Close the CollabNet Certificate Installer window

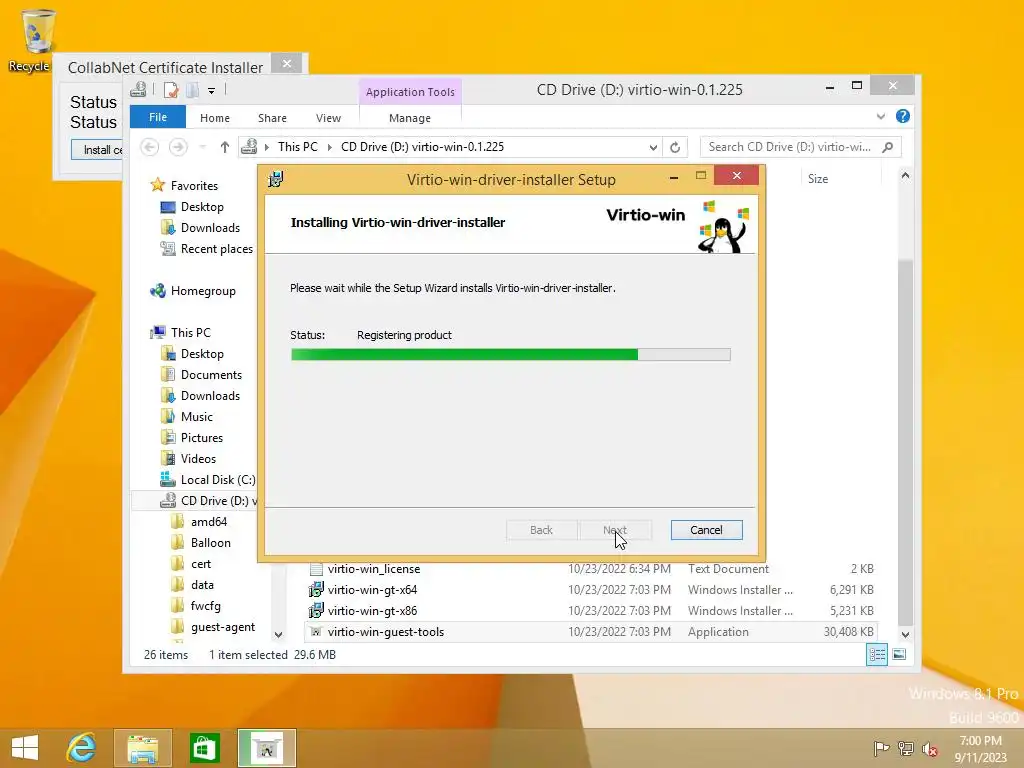tap(287, 64)
